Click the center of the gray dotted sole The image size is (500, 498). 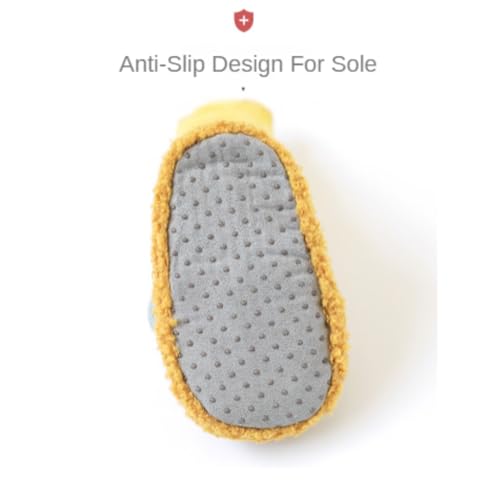pyautogui.click(x=248, y=283)
